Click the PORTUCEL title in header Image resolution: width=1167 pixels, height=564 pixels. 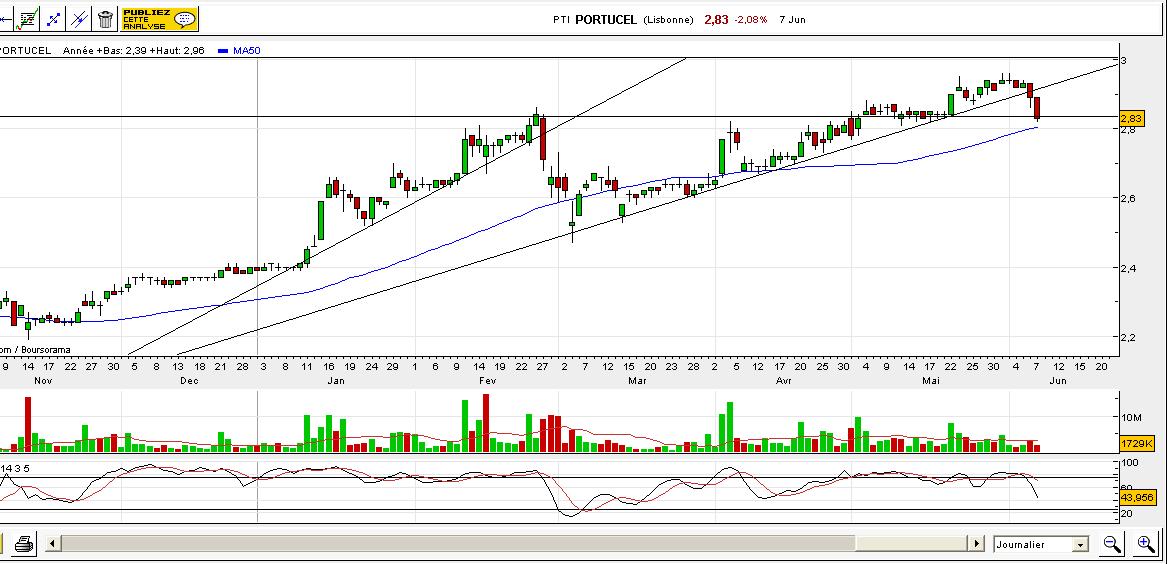pos(606,20)
